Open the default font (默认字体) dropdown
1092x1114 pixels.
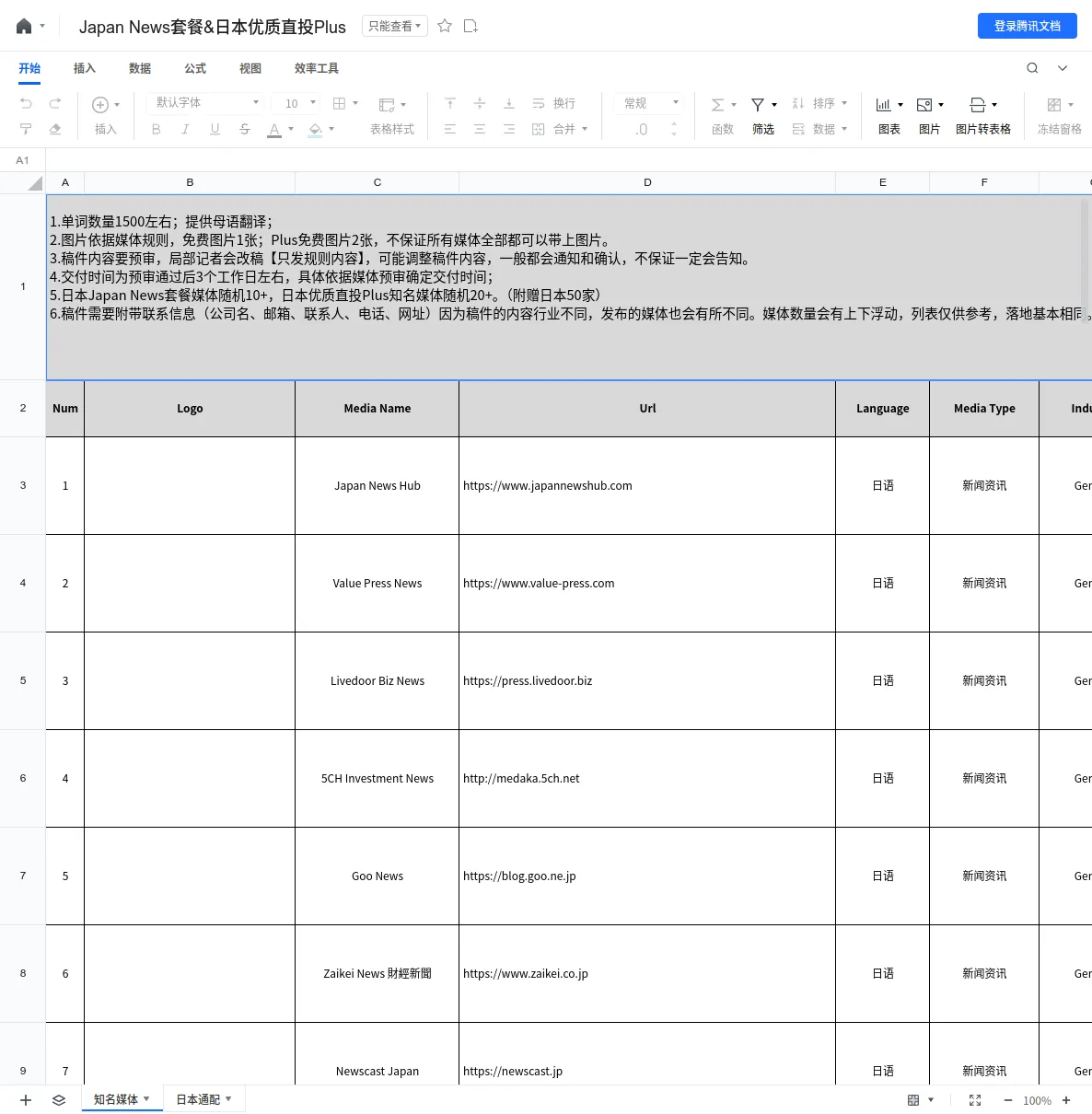coord(206,102)
